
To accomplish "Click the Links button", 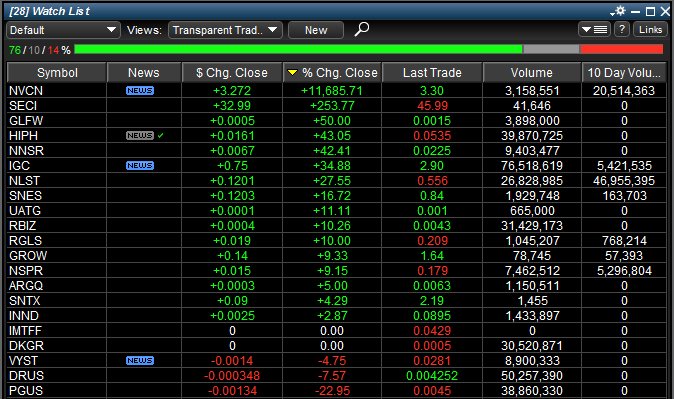I will pyautogui.click(x=650, y=29).
